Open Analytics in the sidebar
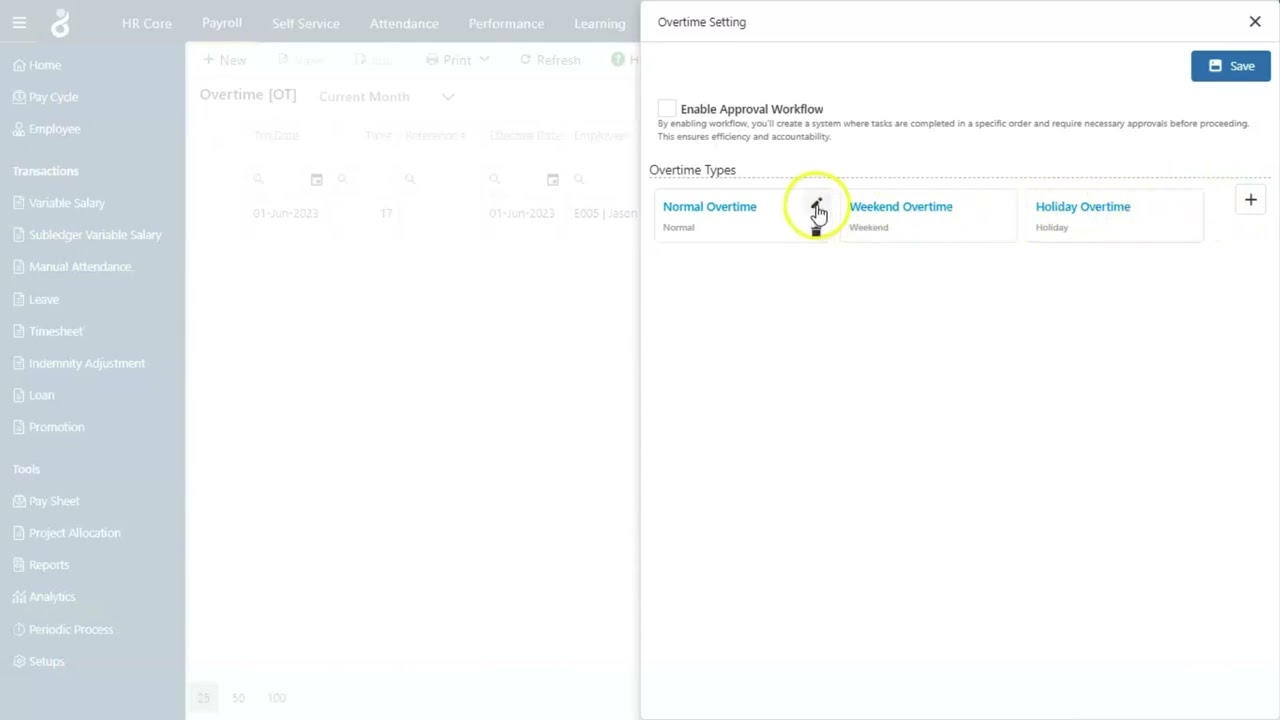 click(44, 597)
